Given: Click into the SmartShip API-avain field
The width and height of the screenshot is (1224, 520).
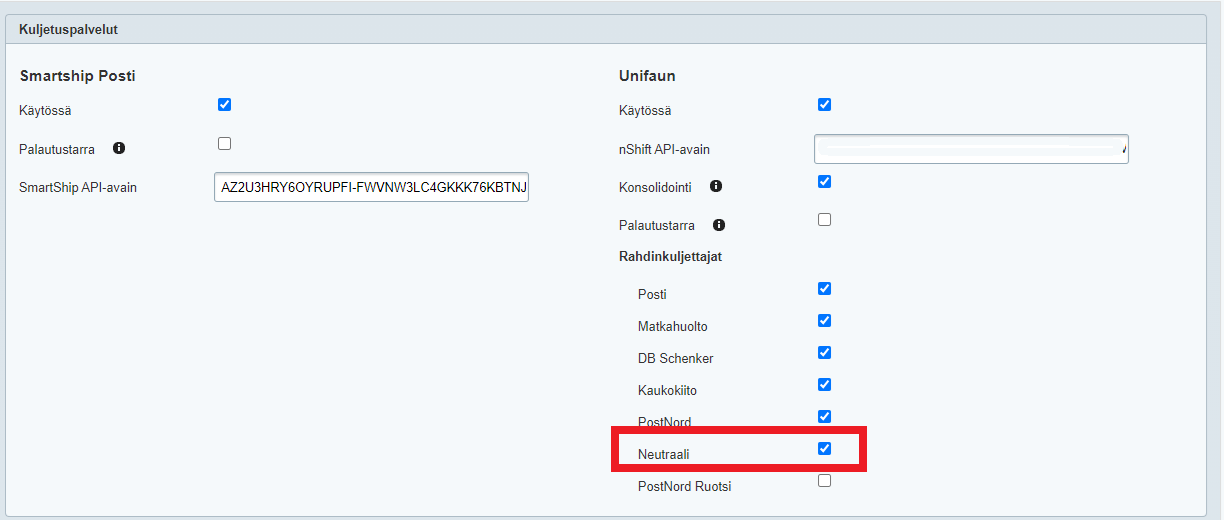Looking at the screenshot, I should [371, 187].
